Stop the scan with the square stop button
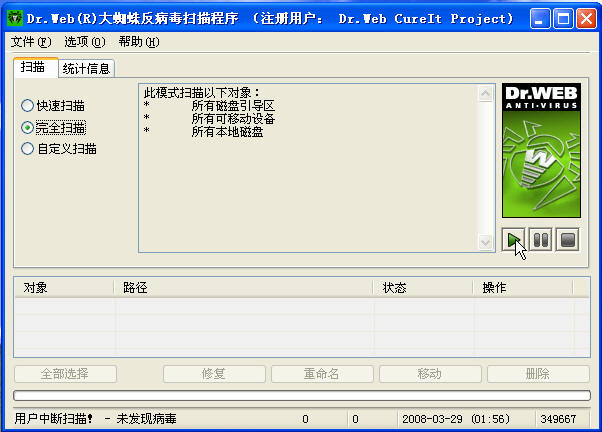Viewport: 602px width, 432px height. [567, 240]
